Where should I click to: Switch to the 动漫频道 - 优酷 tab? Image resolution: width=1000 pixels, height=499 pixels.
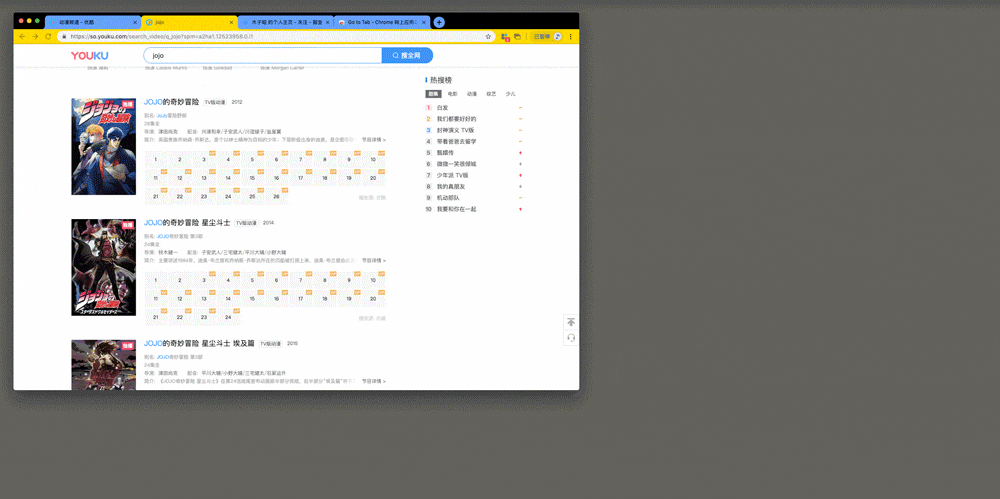[x=92, y=22]
